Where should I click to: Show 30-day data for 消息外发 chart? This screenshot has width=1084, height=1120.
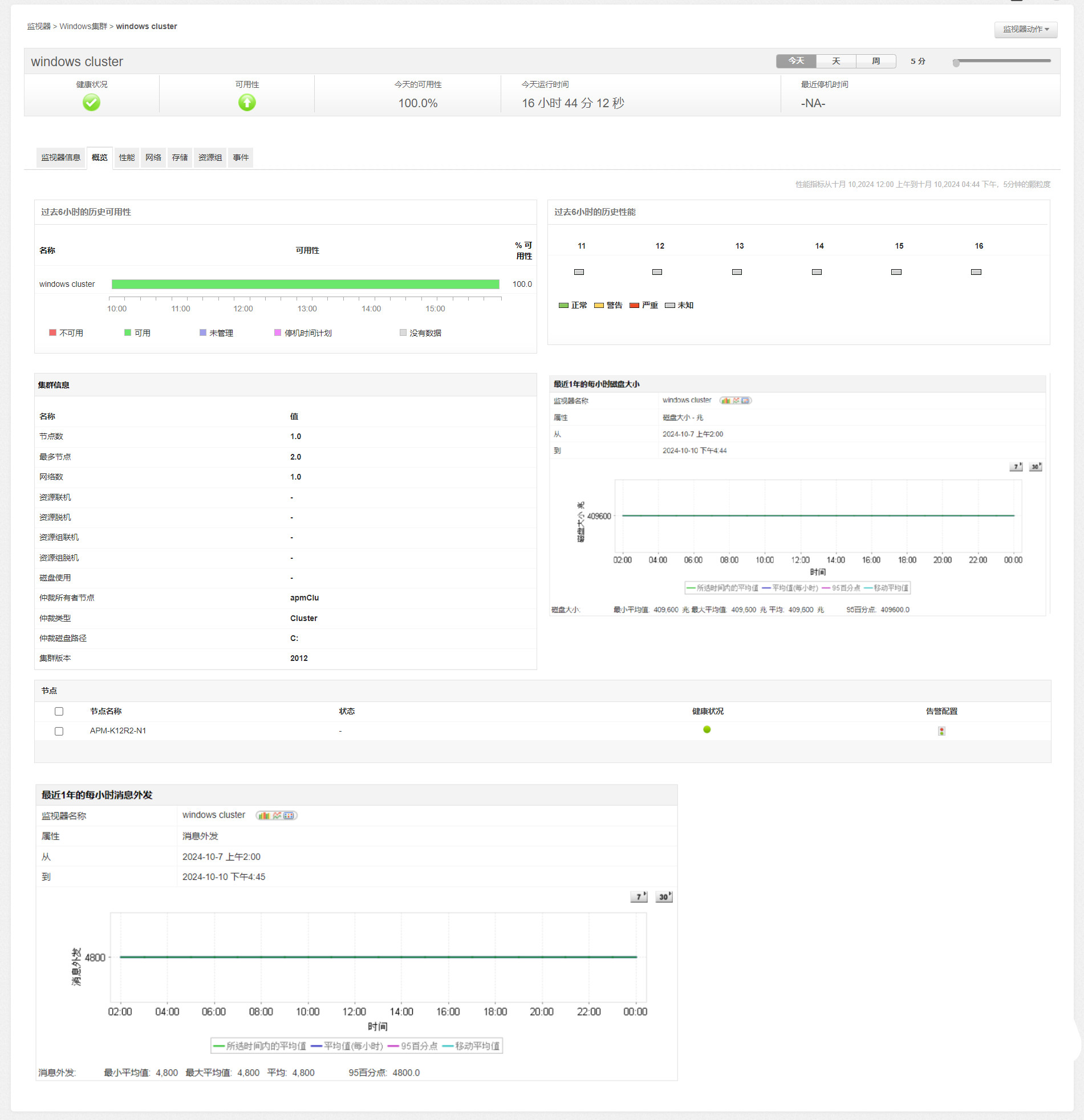click(x=664, y=896)
